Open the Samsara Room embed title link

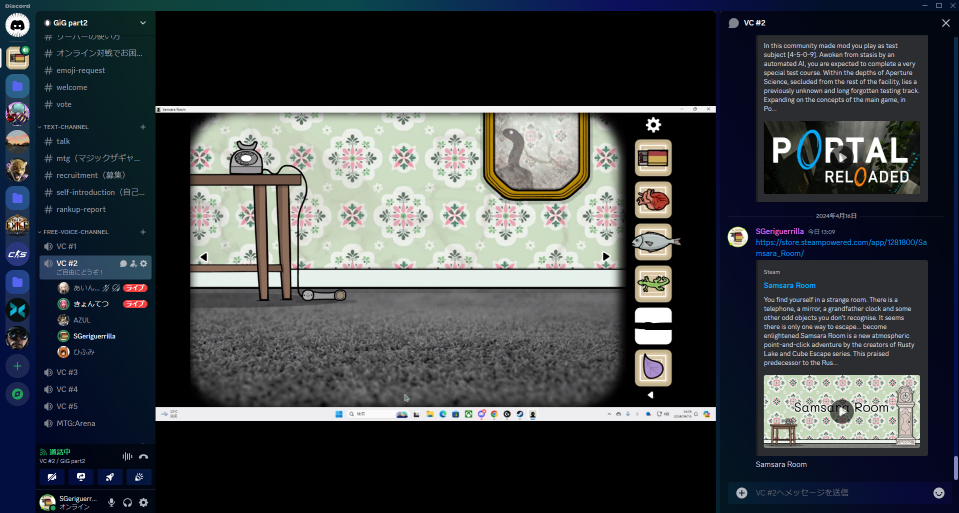789,286
